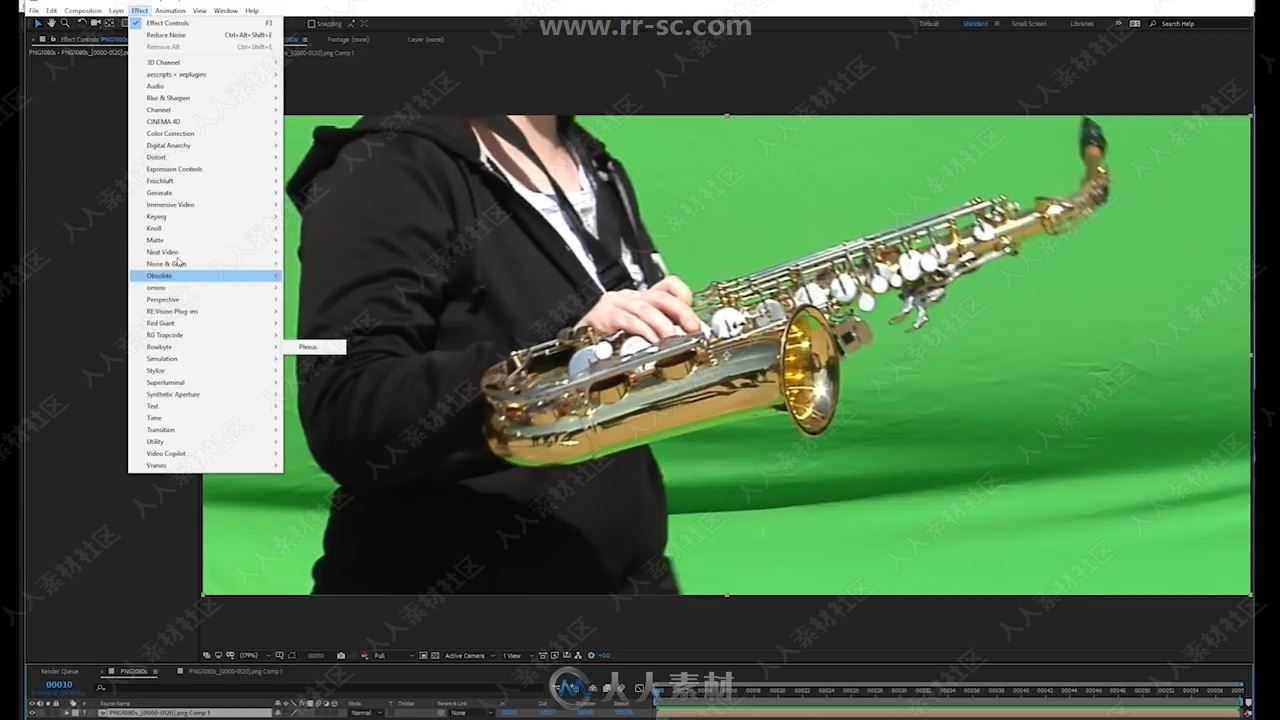1280x720 pixels.
Task: Open layer blending mode Normal dropdown
Action: [365, 713]
